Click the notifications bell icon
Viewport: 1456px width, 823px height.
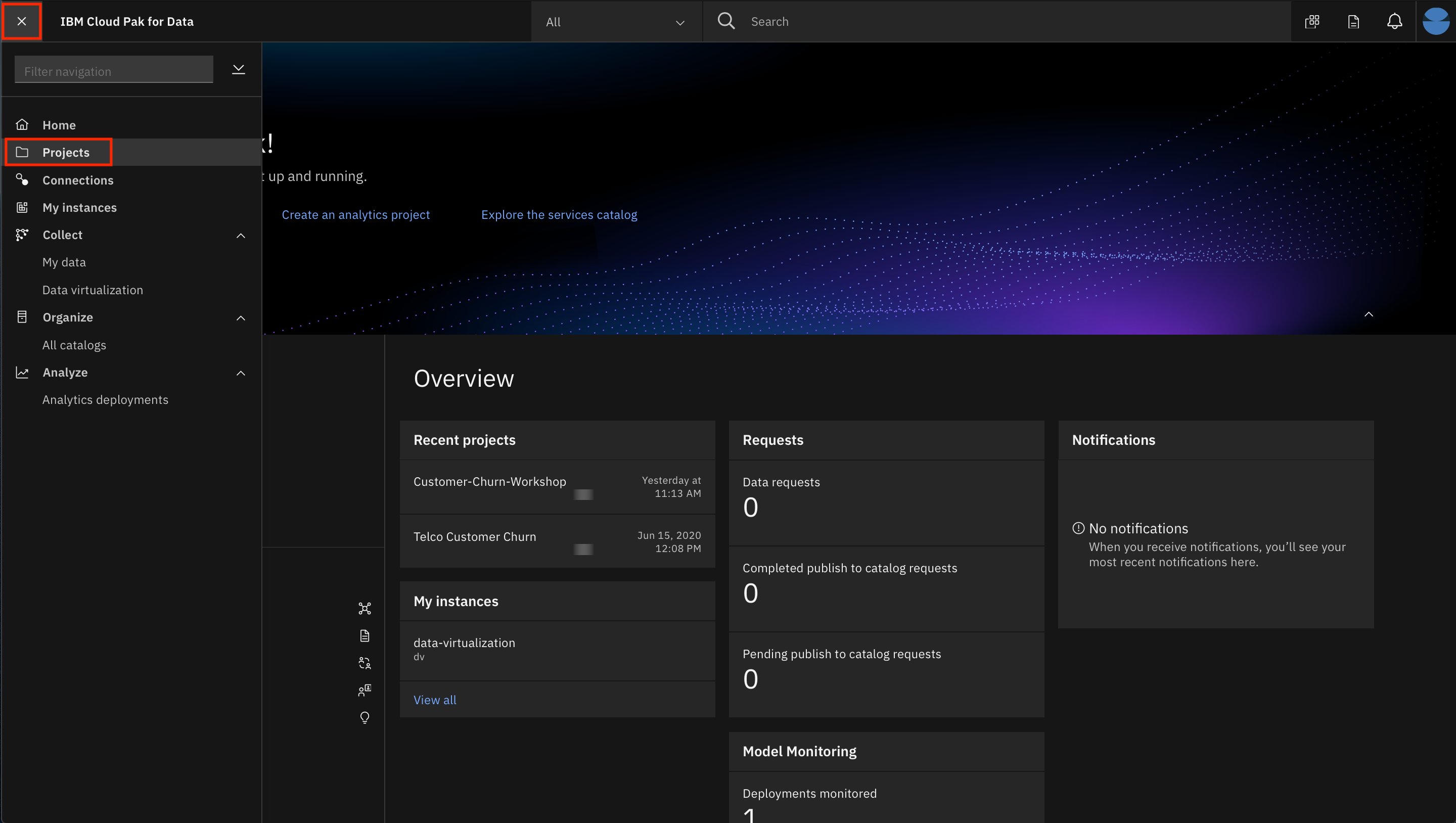click(1394, 21)
